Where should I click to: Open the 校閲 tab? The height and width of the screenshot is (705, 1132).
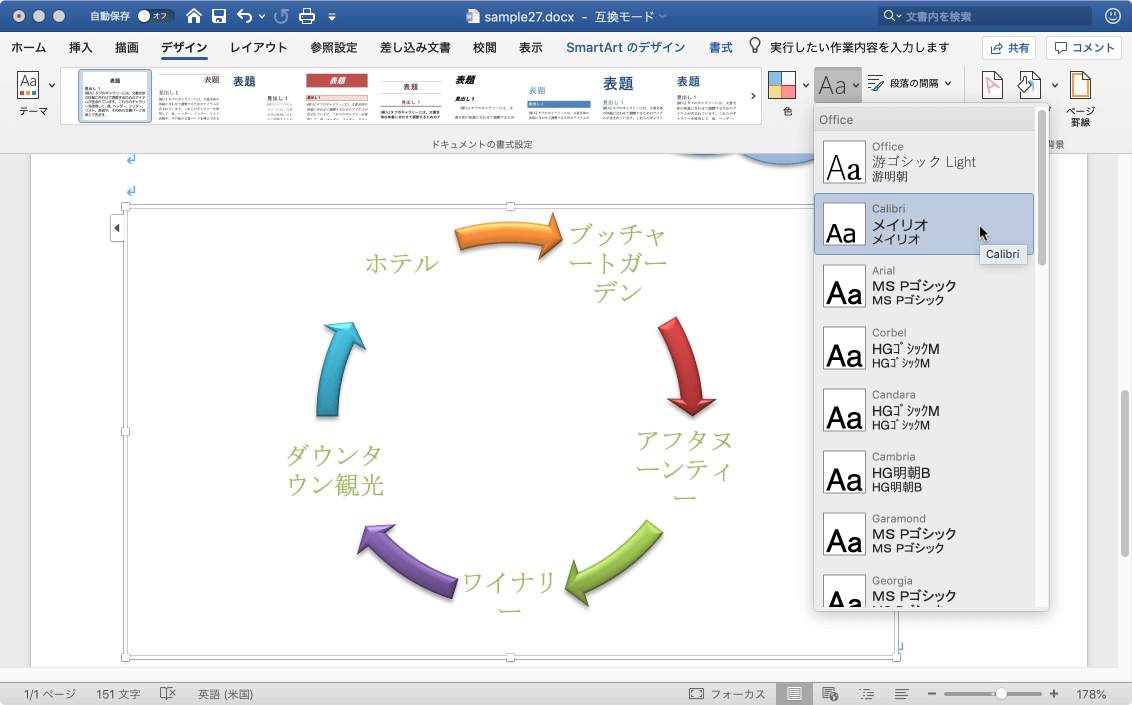click(484, 48)
